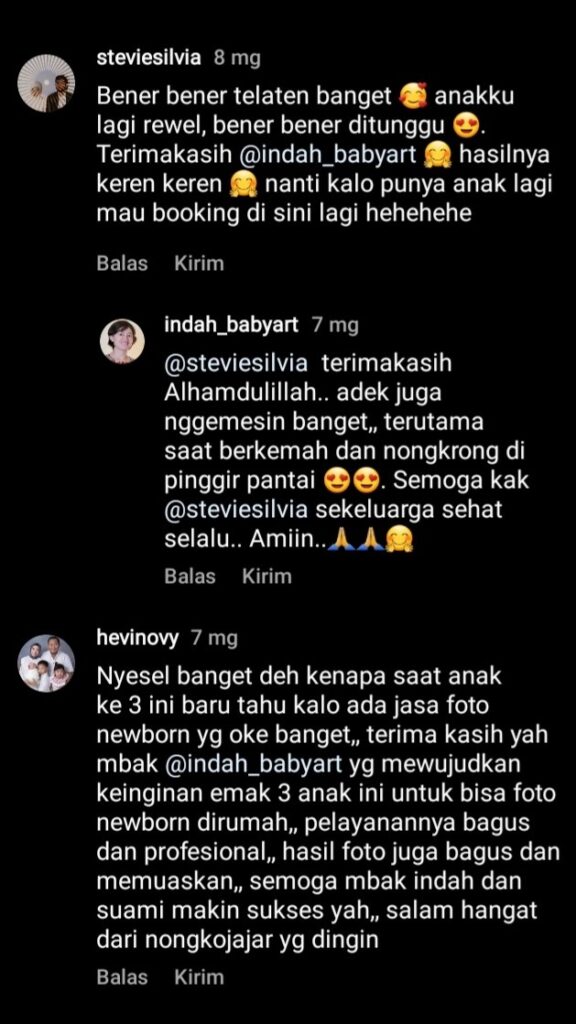Image resolution: width=576 pixels, height=1024 pixels.
Task: Tap the 7 mg timestamp beside hevinovy
Action: (x=214, y=638)
